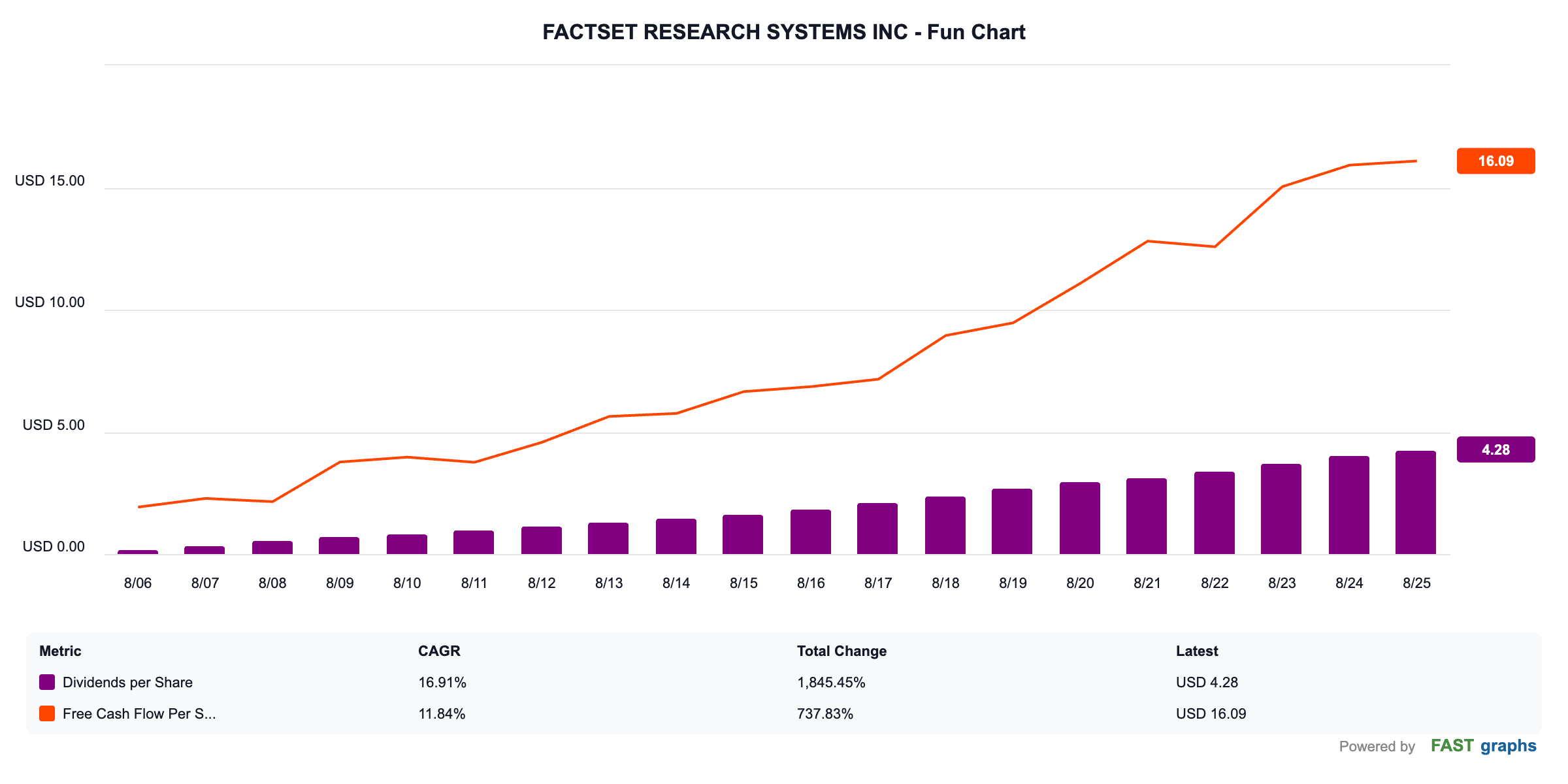
Task: Select the 16.91% CAGR value
Action: click(x=442, y=682)
